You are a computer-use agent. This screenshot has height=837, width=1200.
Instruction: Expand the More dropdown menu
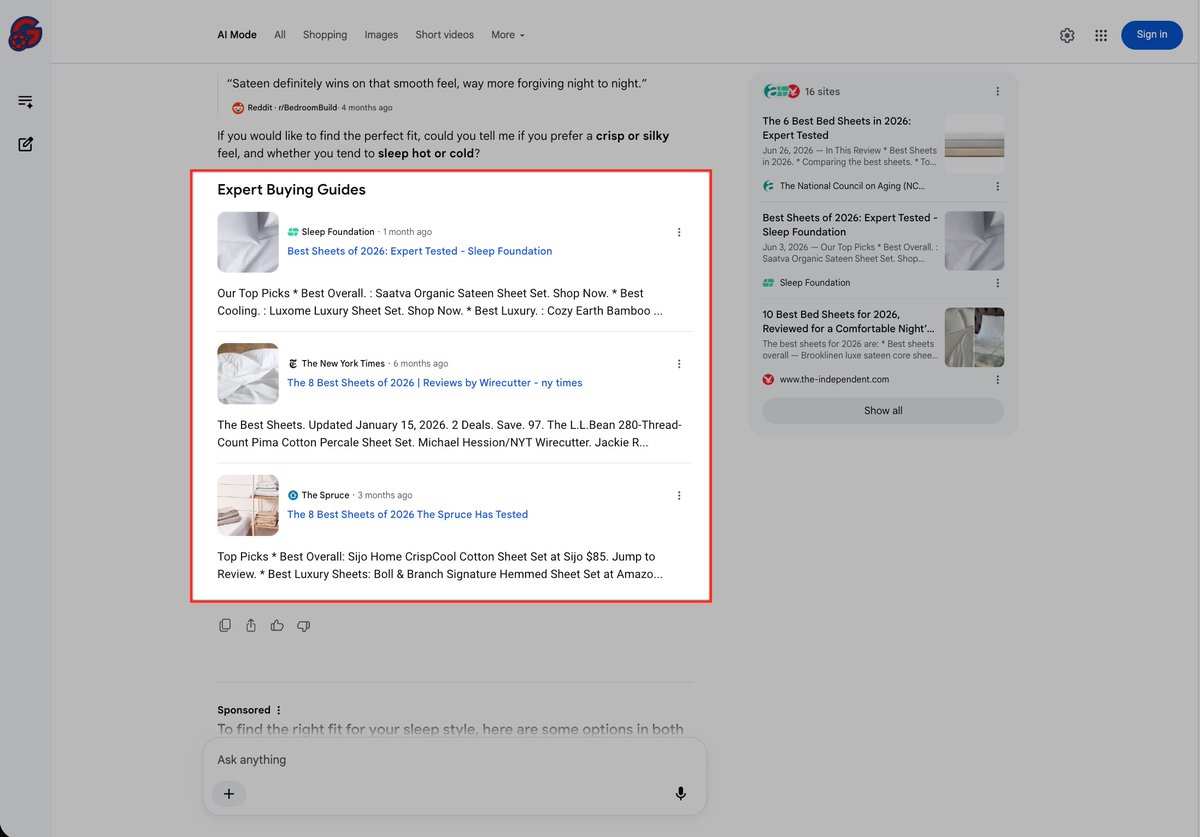(508, 35)
